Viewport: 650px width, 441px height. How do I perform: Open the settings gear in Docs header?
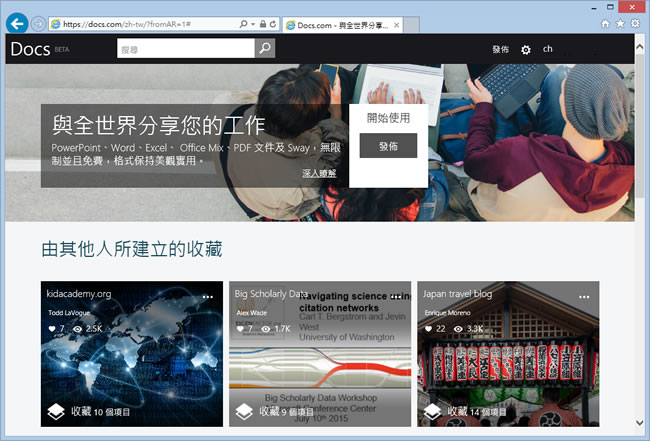coord(526,49)
